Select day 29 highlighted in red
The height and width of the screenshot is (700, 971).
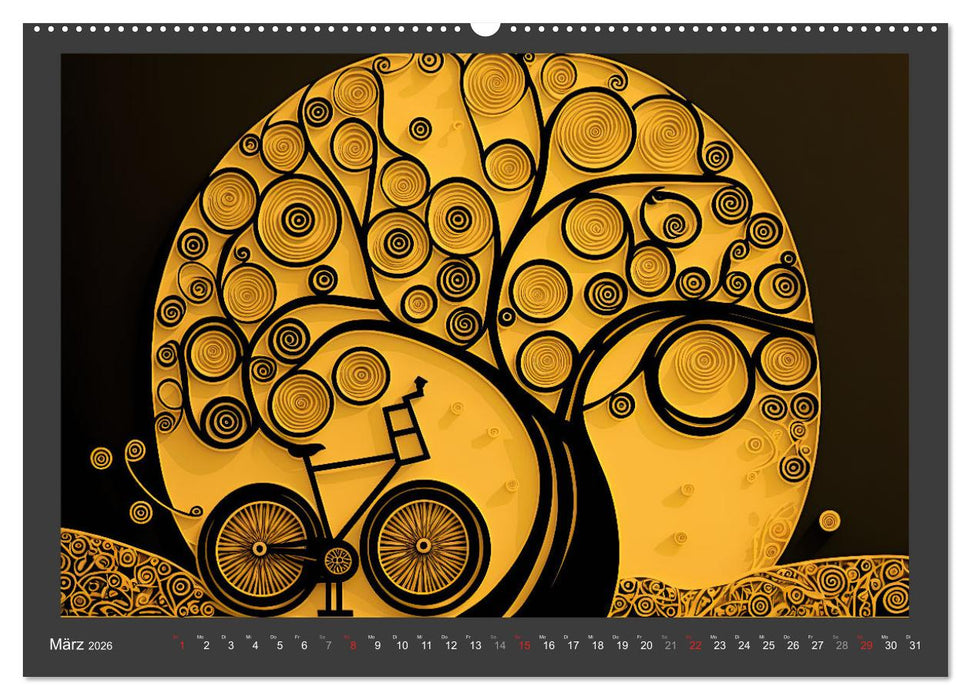(x=866, y=645)
